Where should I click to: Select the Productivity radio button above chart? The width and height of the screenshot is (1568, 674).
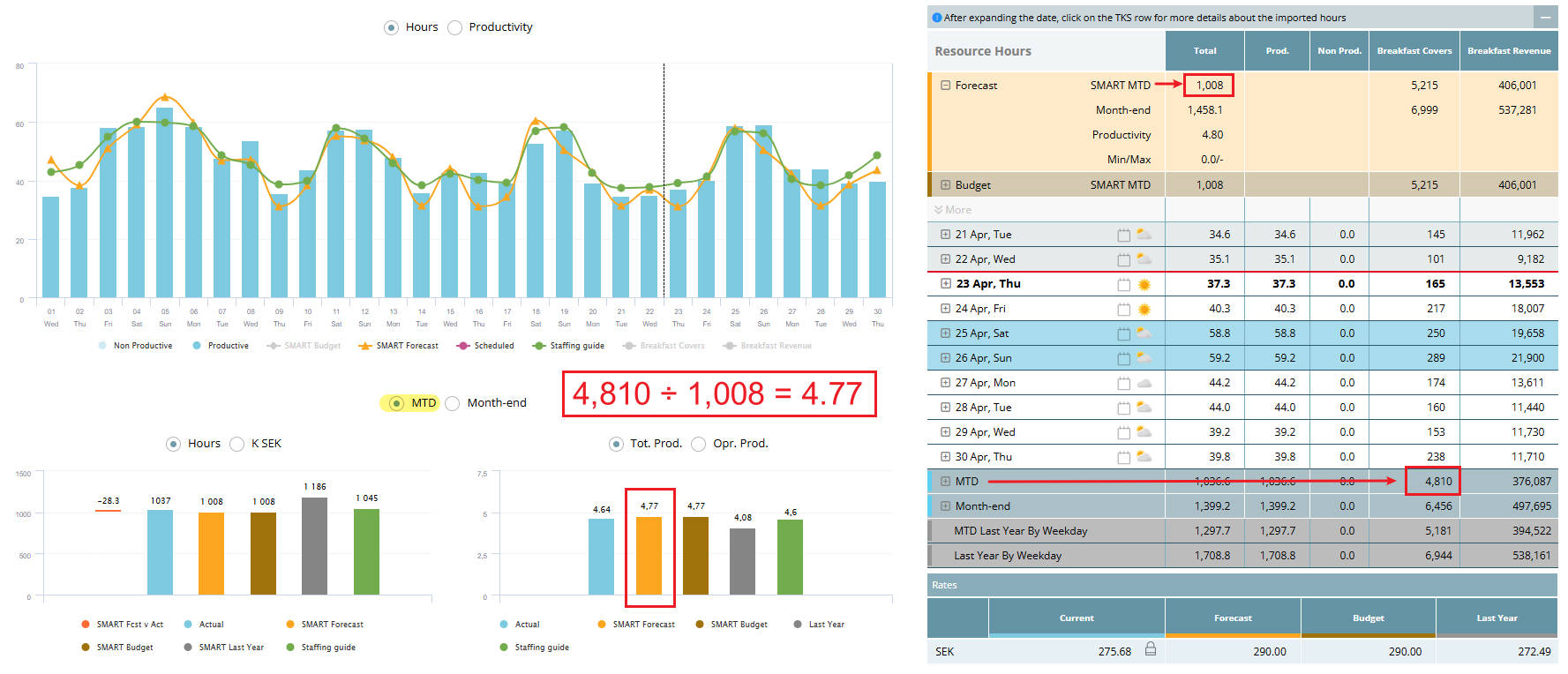coord(455,27)
